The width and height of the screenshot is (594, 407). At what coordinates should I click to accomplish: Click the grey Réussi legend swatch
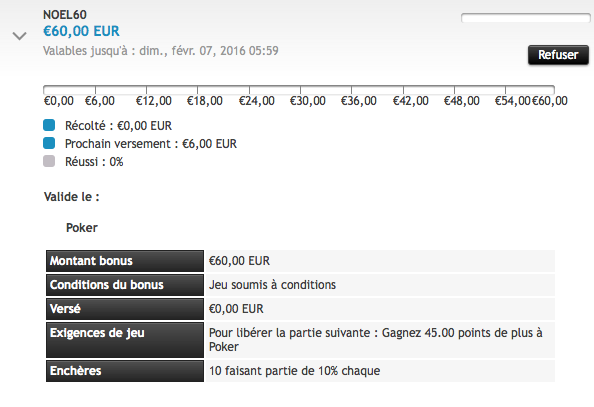(49, 161)
